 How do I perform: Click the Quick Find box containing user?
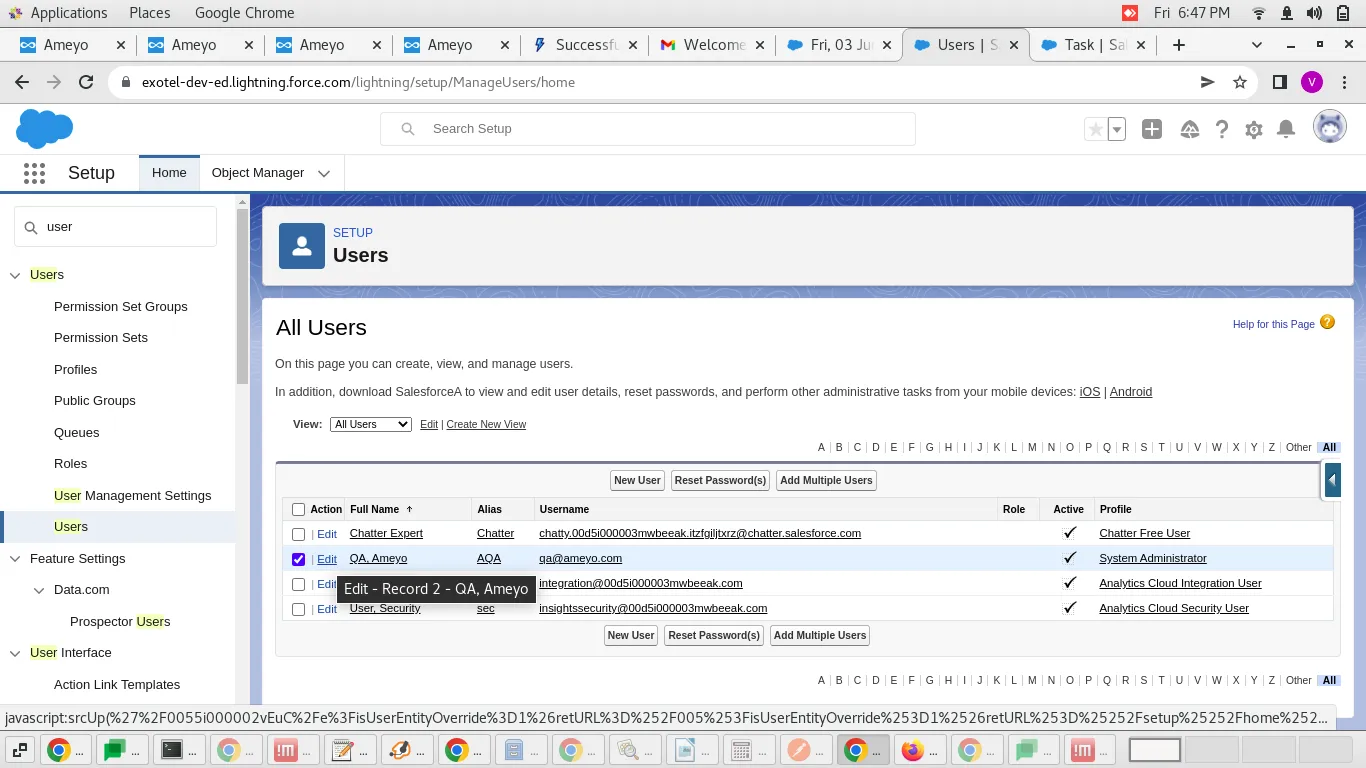[115, 227]
